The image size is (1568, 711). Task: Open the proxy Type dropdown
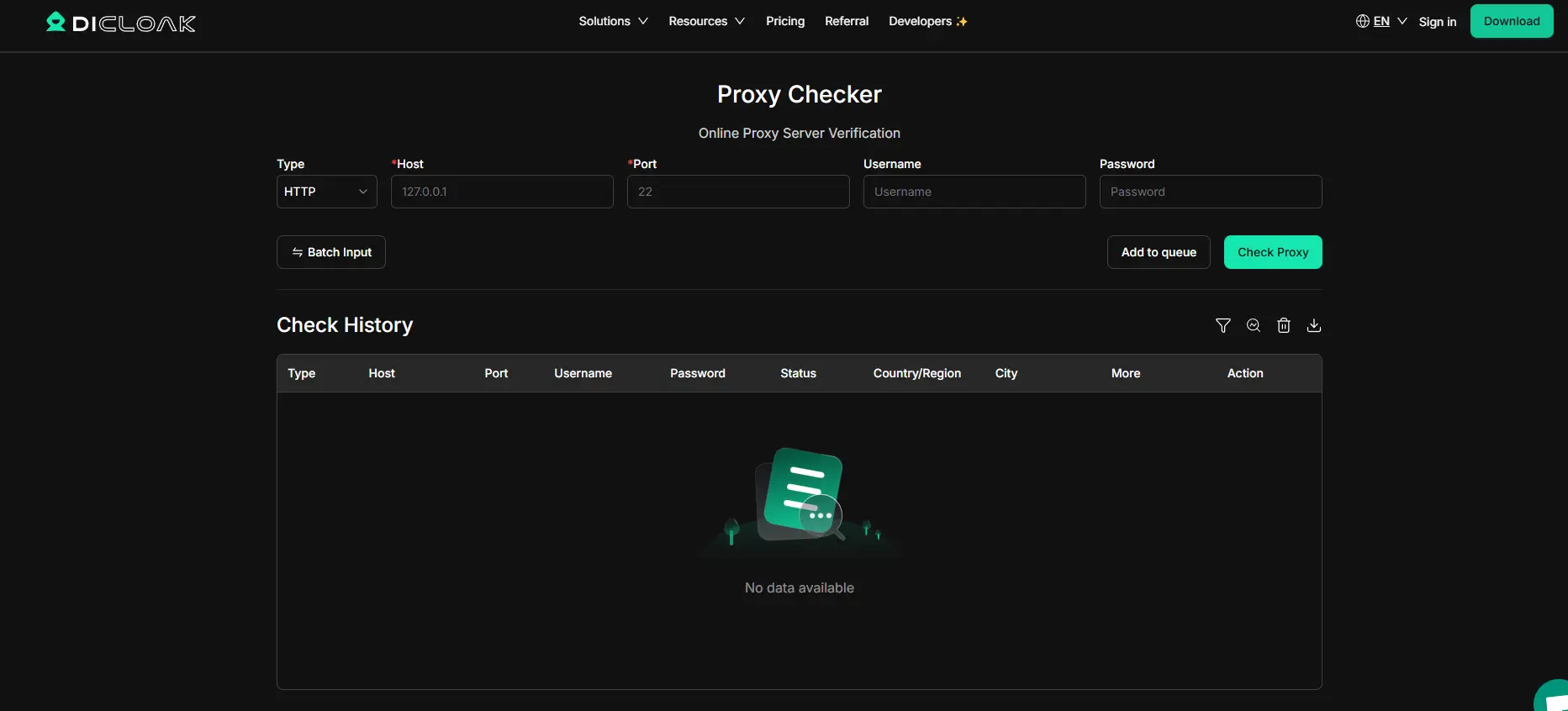[326, 192]
